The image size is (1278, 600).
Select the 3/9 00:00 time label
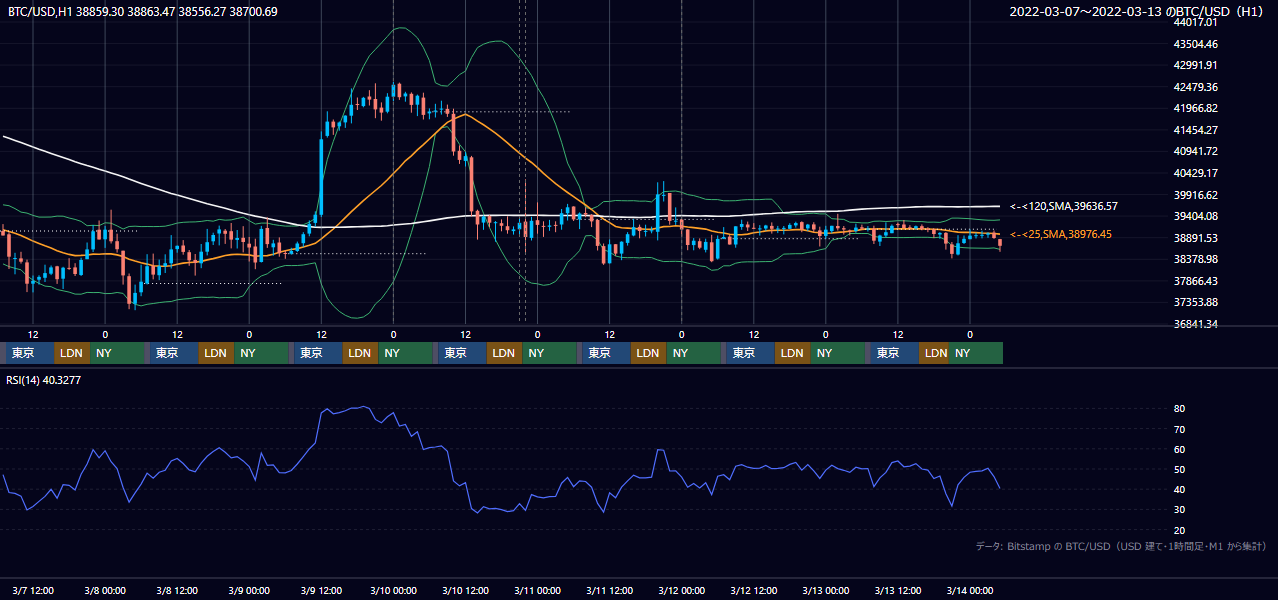(x=249, y=590)
